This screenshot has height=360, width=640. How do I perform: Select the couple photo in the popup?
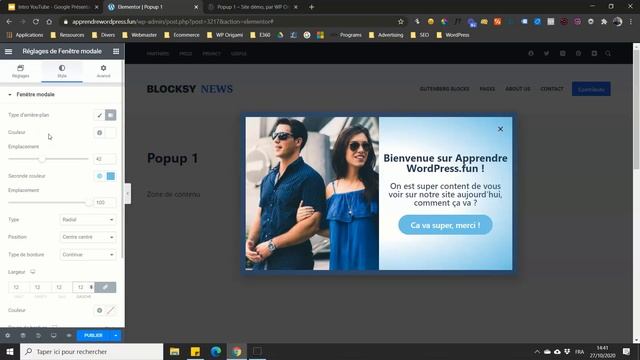[x=312, y=193]
